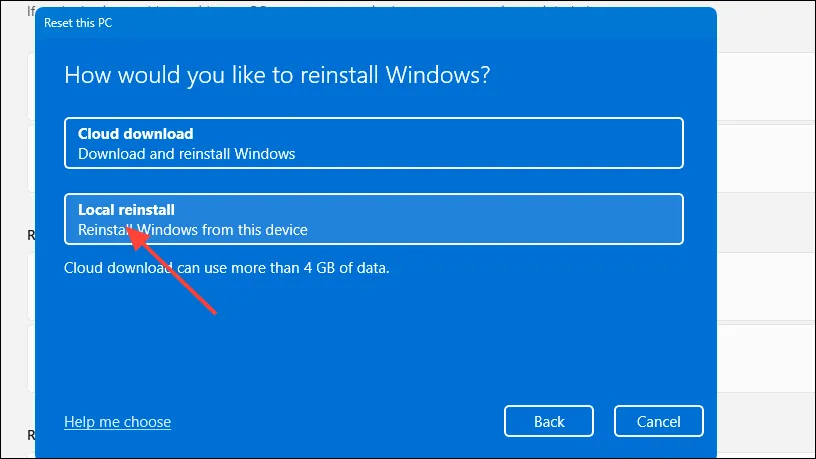Cancel the Reset this PC dialog

point(658,421)
